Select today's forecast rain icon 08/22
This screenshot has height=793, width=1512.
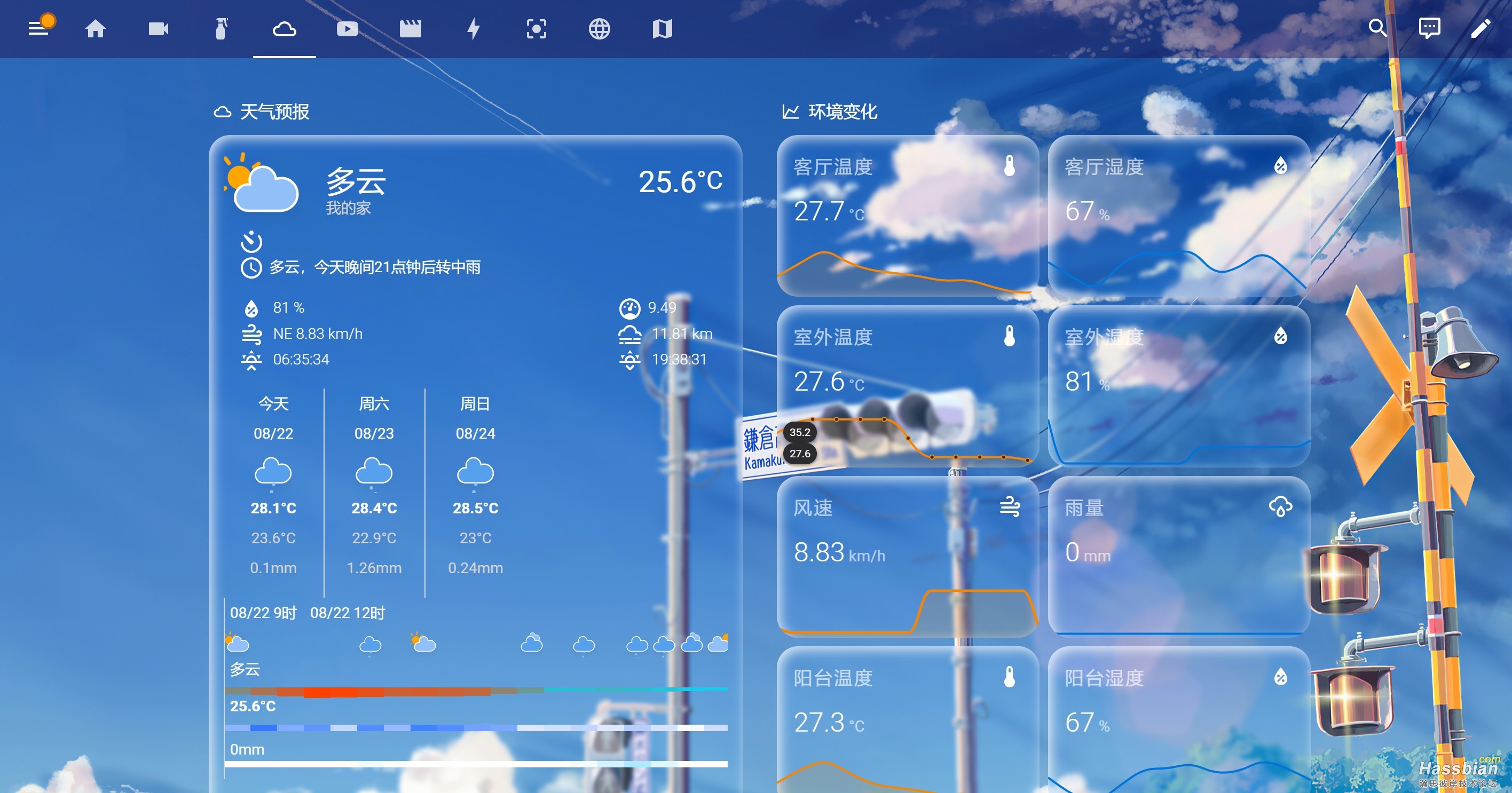(x=273, y=473)
